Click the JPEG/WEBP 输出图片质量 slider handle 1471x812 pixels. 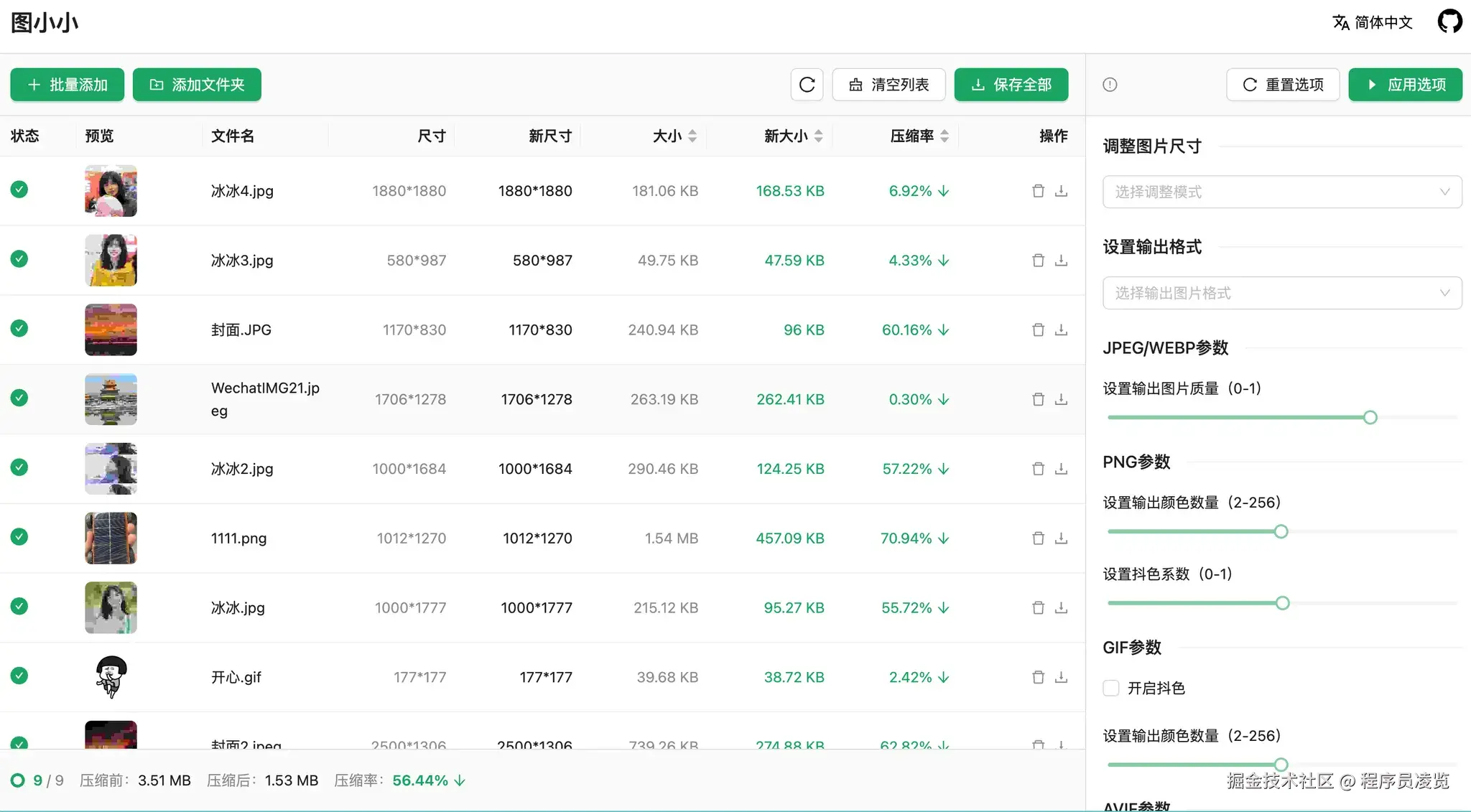point(1370,417)
